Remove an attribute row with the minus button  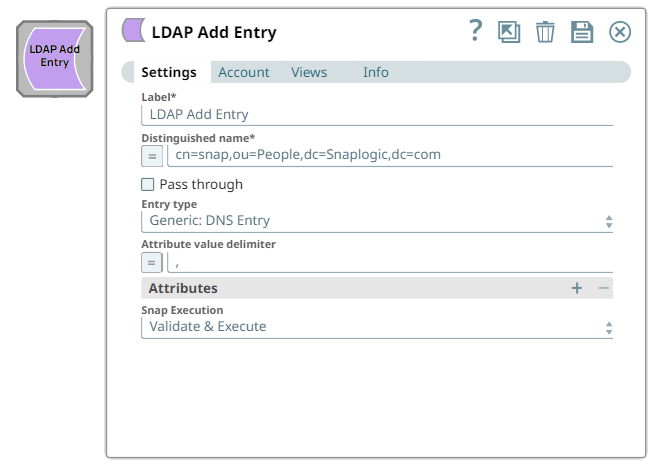click(603, 288)
